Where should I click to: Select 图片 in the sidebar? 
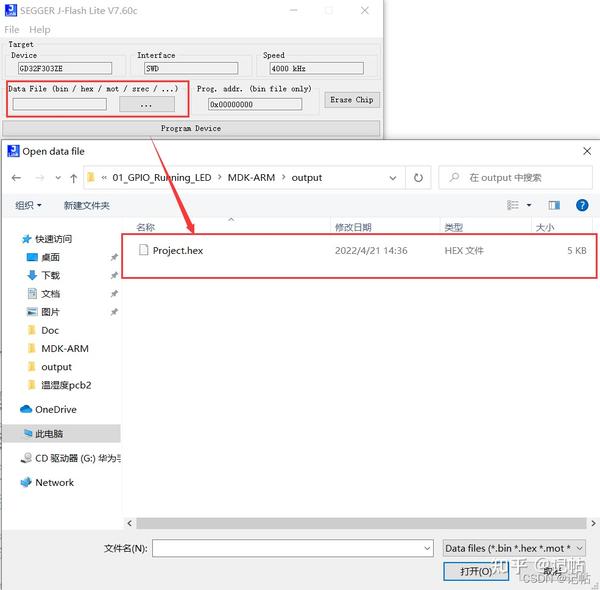(x=43, y=311)
